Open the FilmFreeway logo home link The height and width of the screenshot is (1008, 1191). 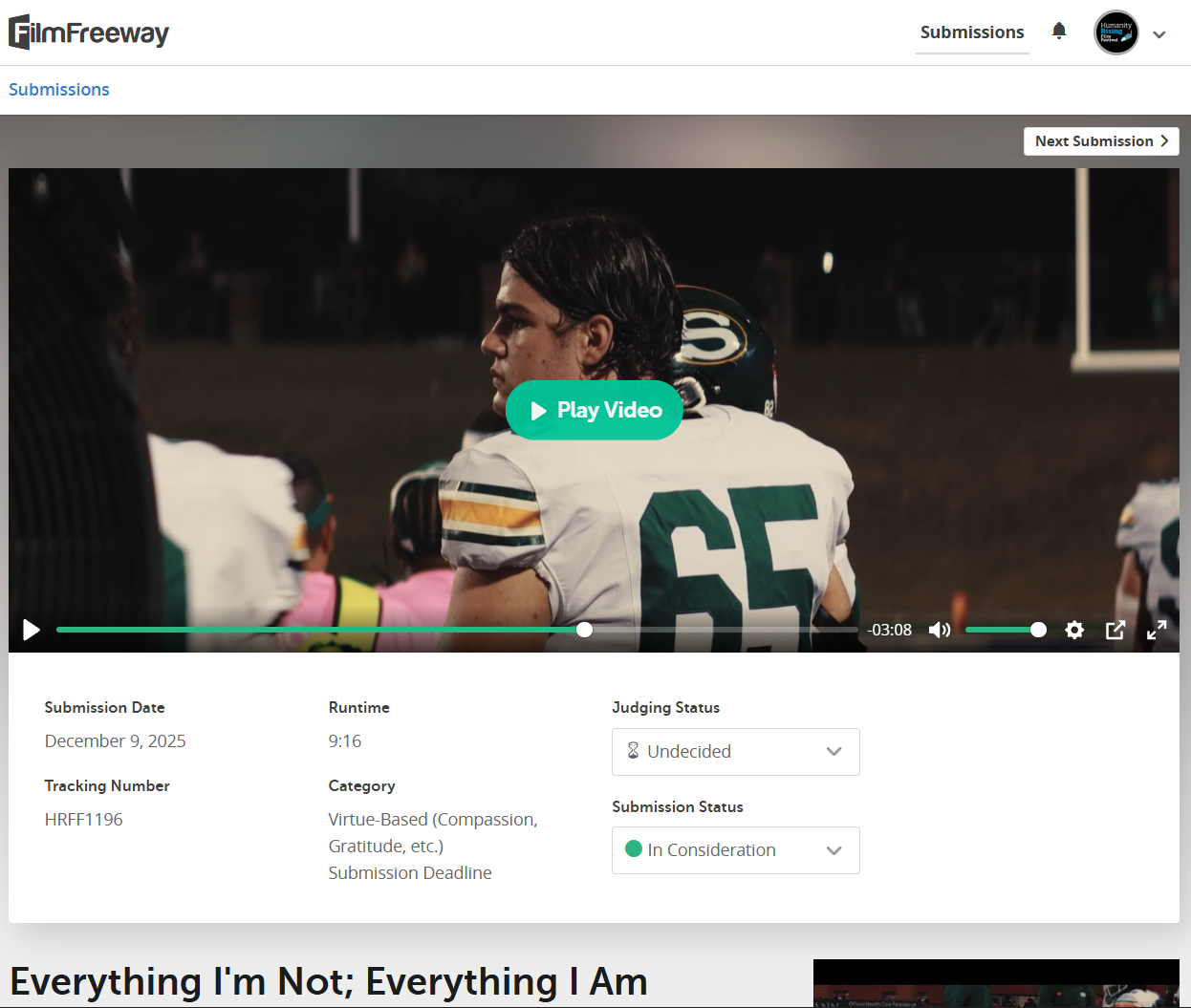point(89,32)
